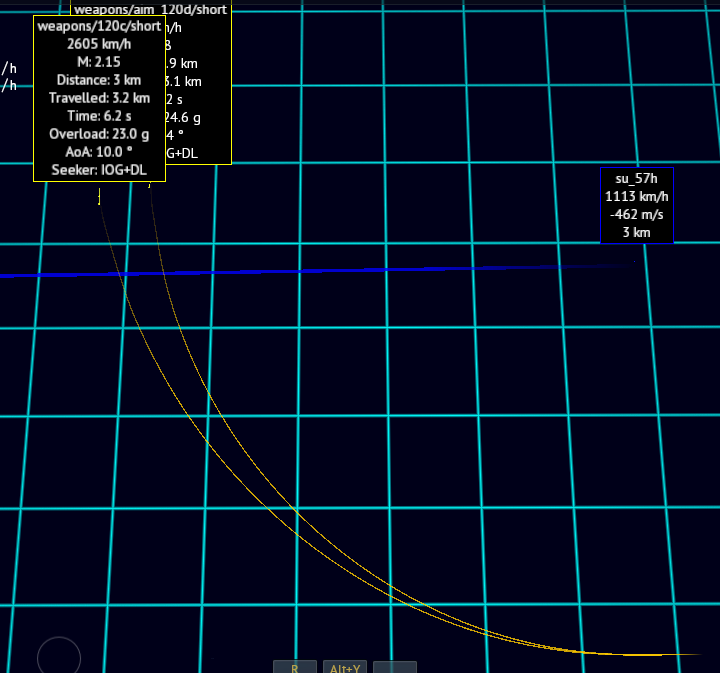This screenshot has width=720, height=673.
Task: Click the su_57h aircraft name label
Action: 637,179
